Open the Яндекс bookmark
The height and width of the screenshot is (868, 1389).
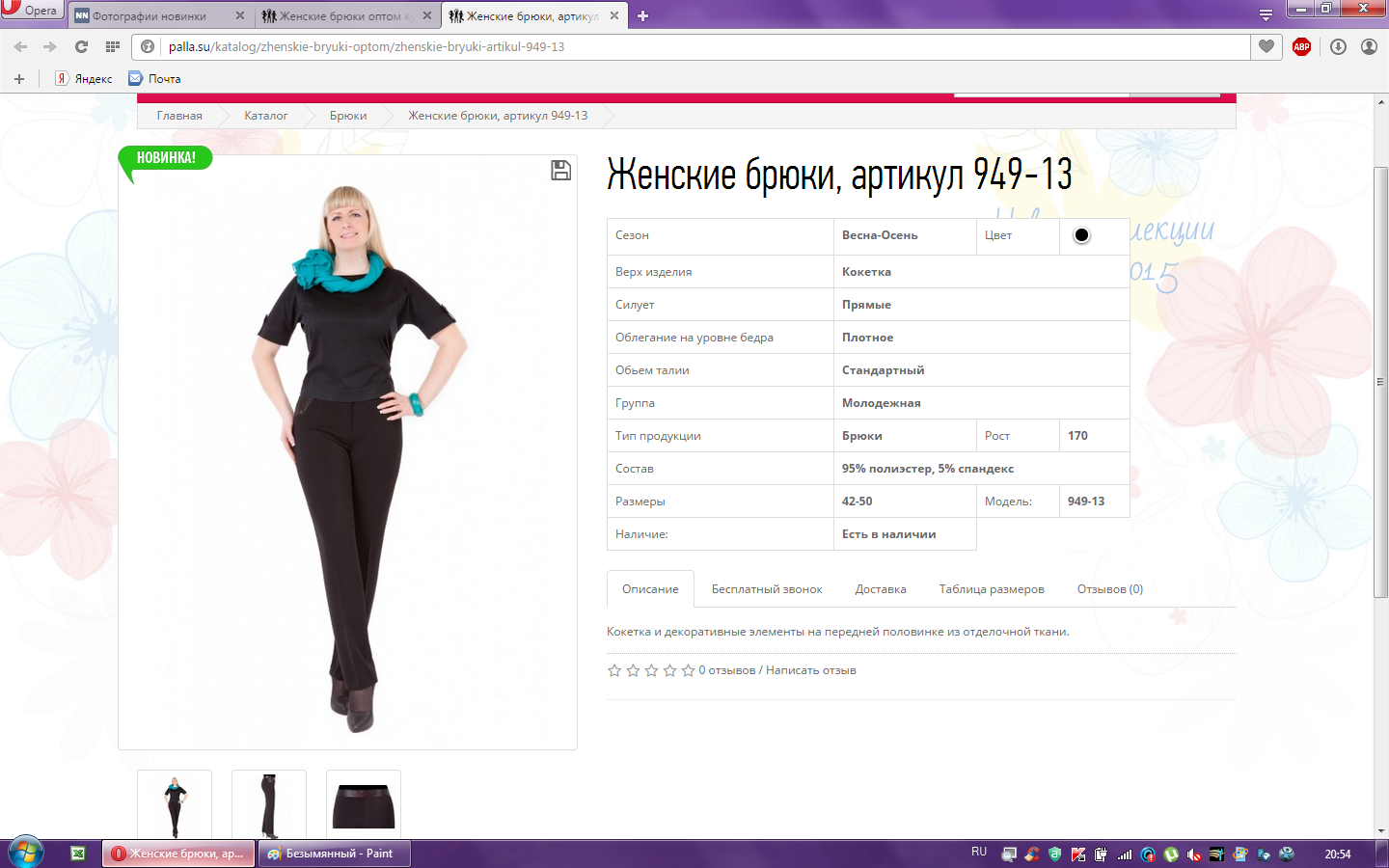click(x=83, y=79)
